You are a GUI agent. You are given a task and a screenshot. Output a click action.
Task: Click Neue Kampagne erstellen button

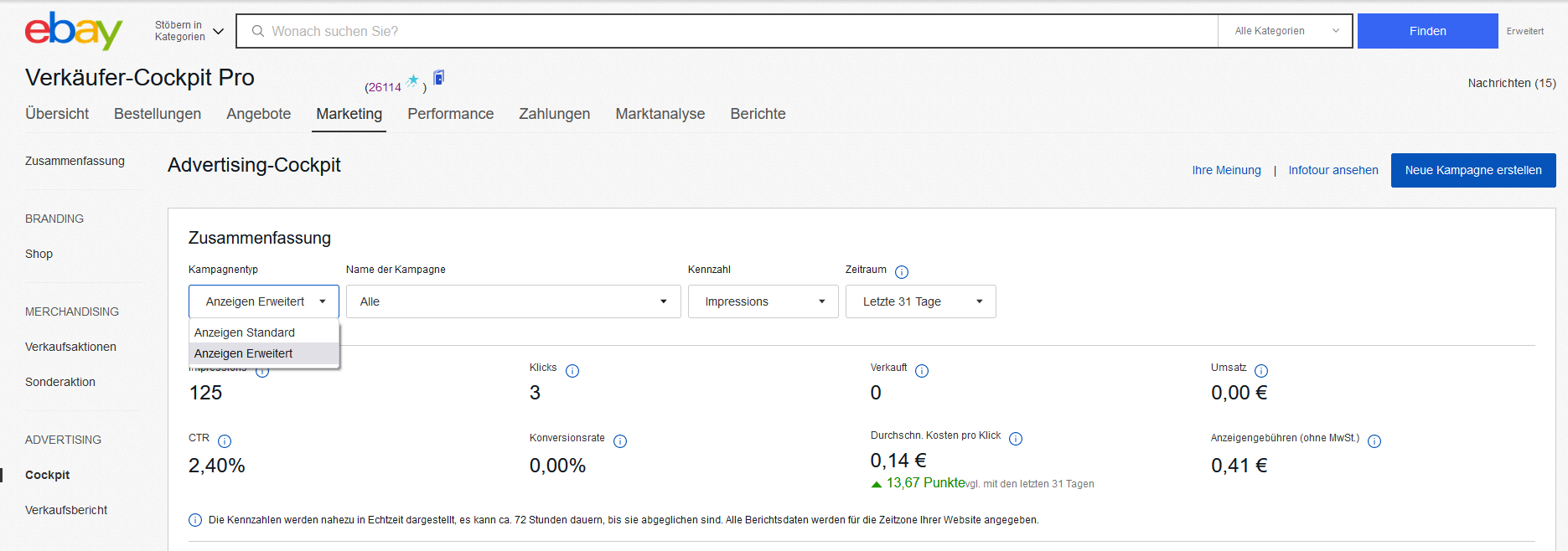(1473, 170)
